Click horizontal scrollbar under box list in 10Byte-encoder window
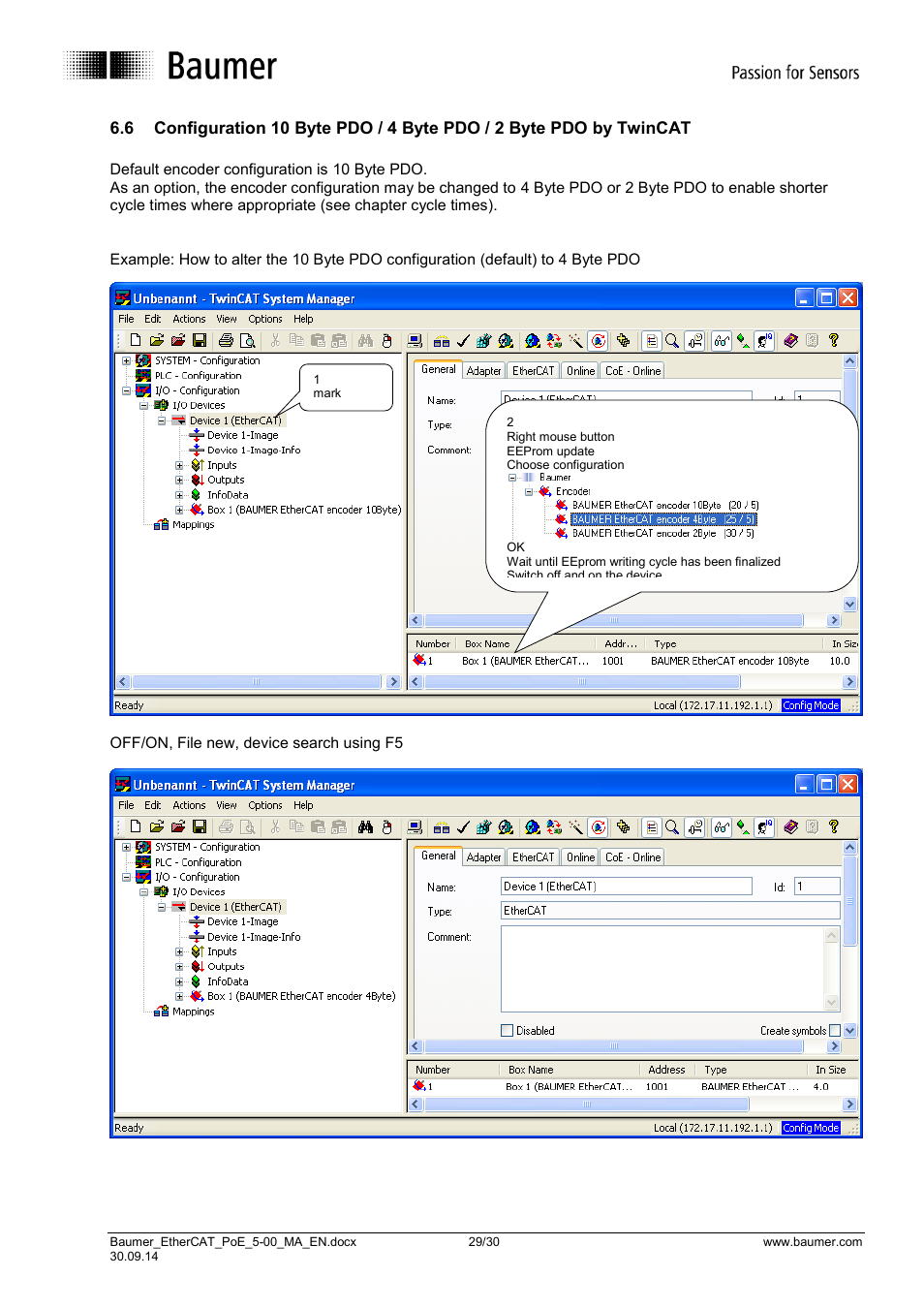Viewport: 924px width, 1308px height. pyautogui.click(x=633, y=682)
